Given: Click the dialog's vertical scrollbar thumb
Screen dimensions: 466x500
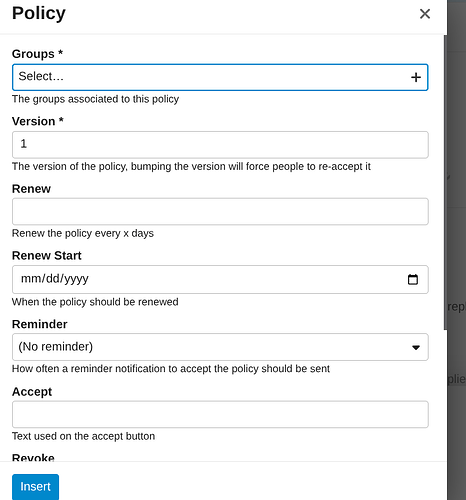Looking at the screenshot, I should tap(445, 182).
